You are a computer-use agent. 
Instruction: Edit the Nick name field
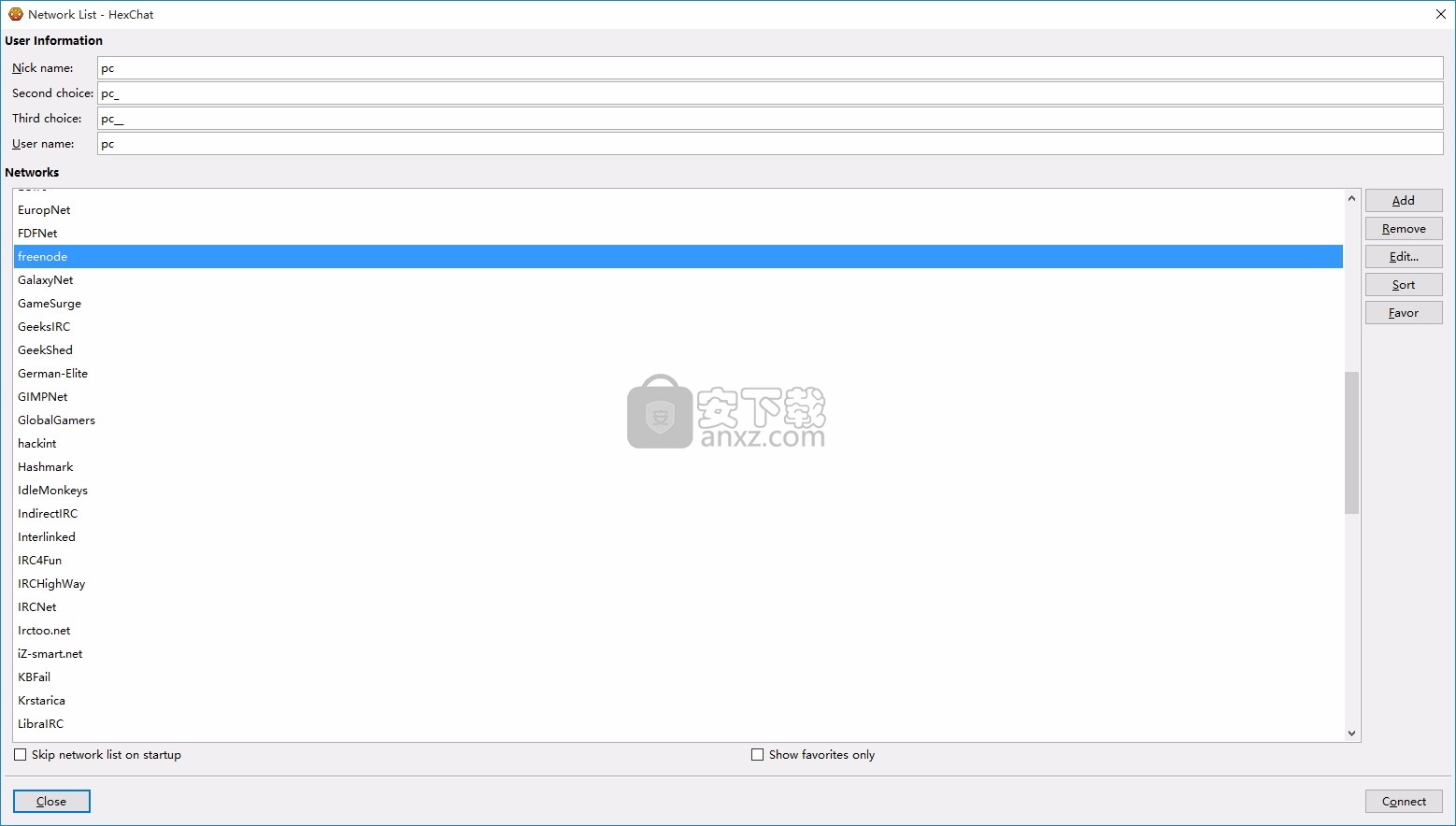click(x=770, y=67)
